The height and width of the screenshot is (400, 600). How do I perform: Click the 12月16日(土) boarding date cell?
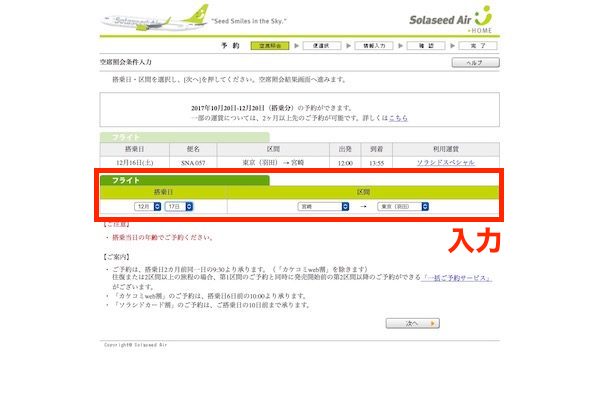(135, 163)
